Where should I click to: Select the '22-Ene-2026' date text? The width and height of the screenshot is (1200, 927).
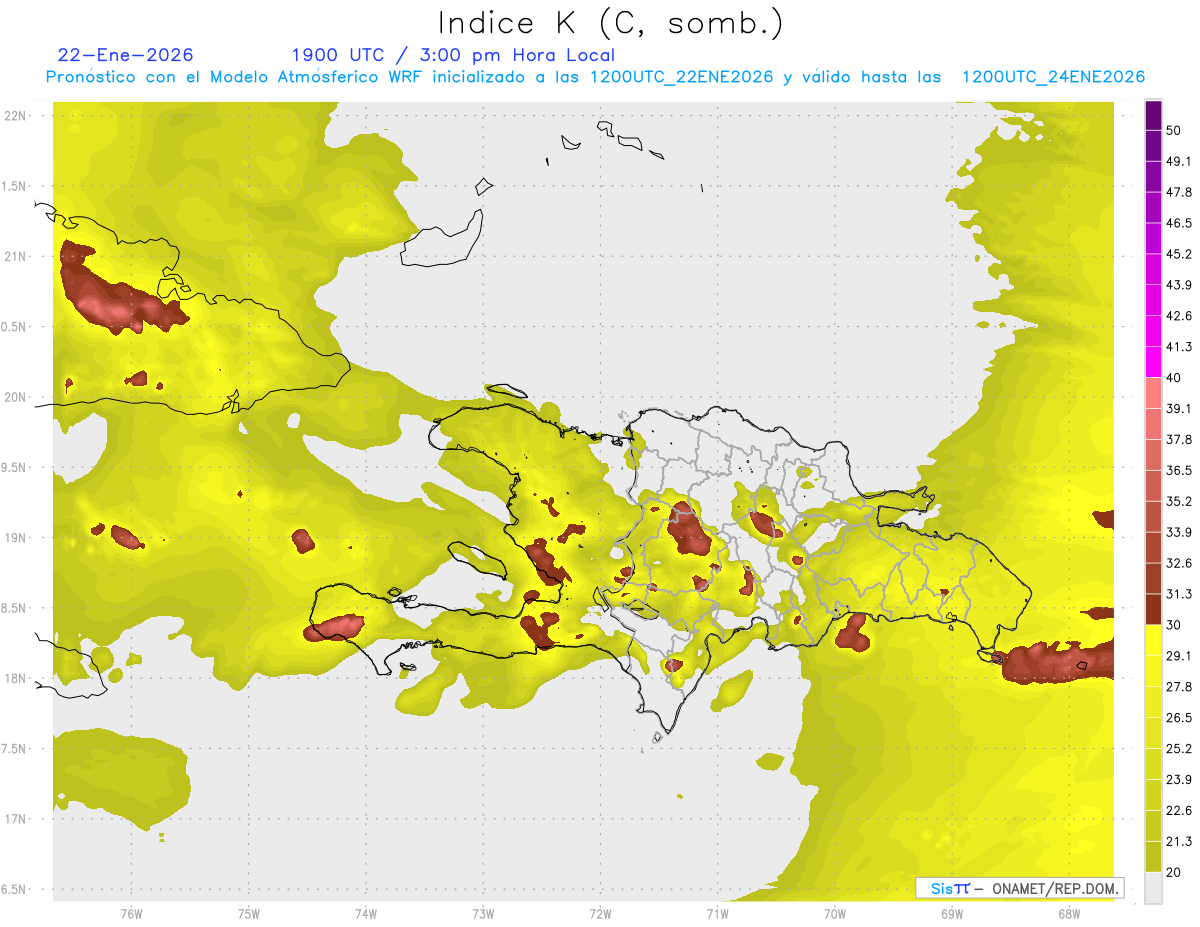pos(126,55)
